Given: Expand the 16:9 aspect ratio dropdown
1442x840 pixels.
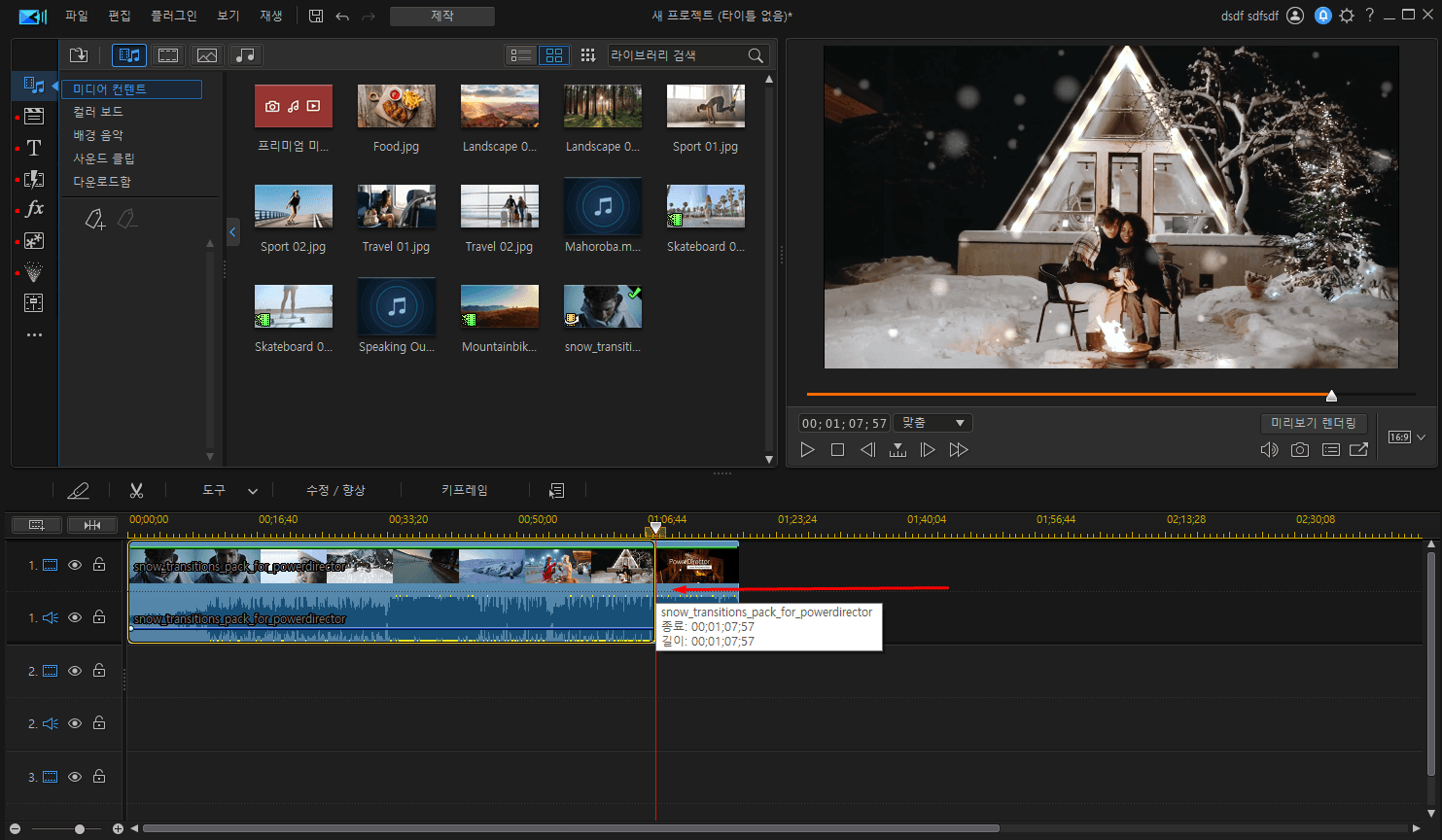Looking at the screenshot, I should pyautogui.click(x=1407, y=437).
